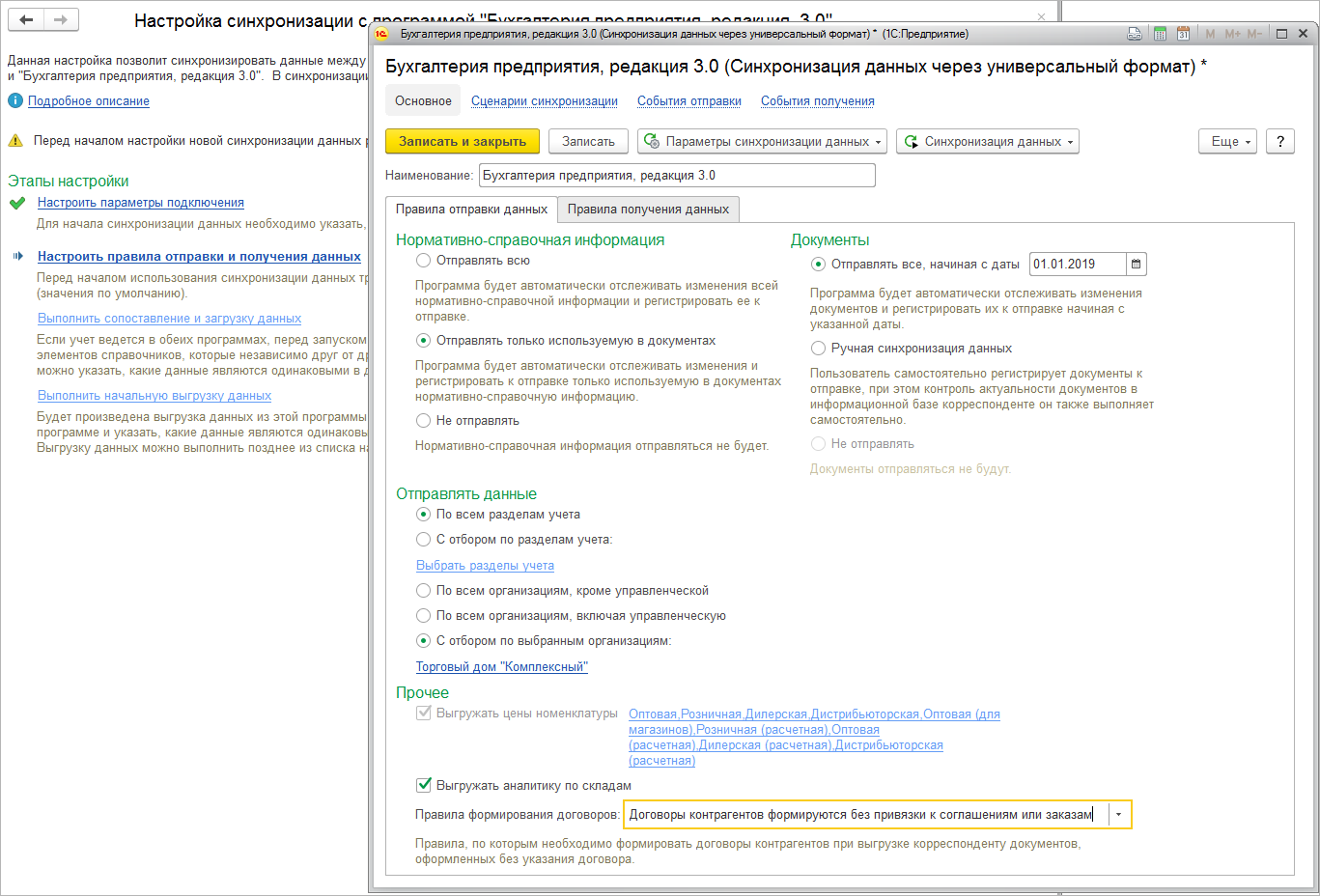Viewport: 1320px width, 896px height.
Task: Click the green sync icon on Синхронизация данных
Action: 911,141
